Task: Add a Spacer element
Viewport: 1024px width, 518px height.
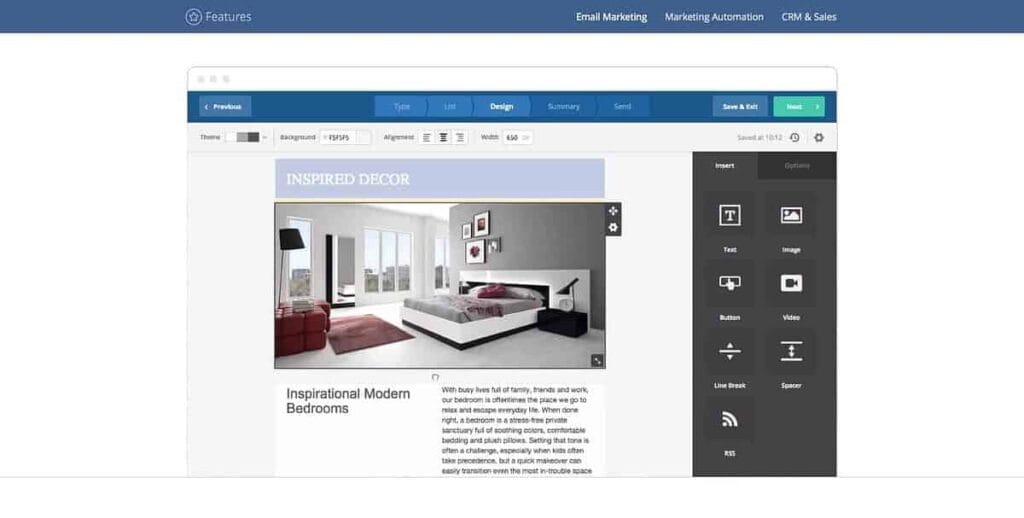Action: click(x=791, y=351)
